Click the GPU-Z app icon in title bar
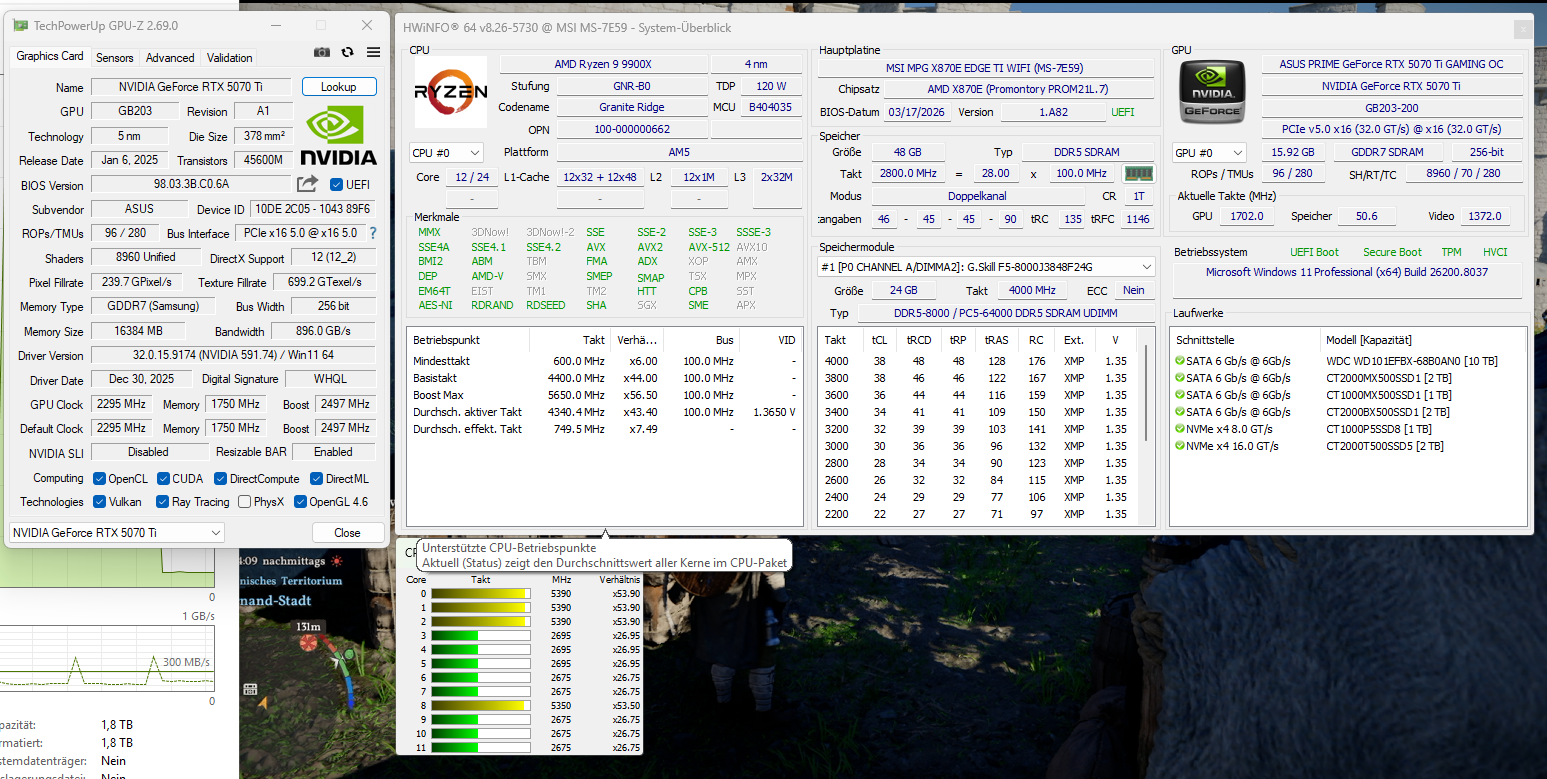 click(20, 25)
